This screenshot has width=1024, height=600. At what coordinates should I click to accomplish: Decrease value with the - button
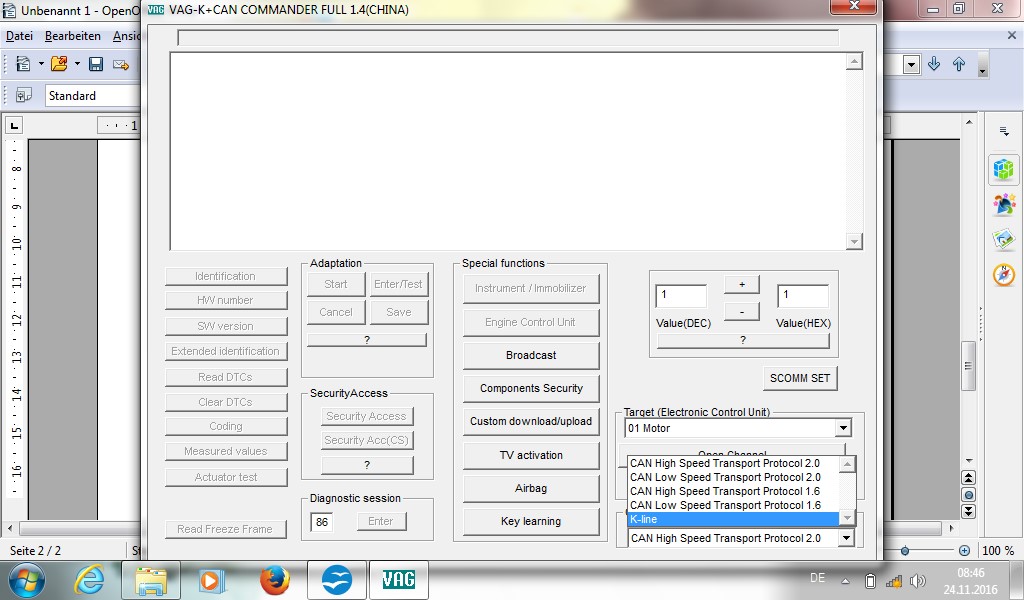coord(742,311)
